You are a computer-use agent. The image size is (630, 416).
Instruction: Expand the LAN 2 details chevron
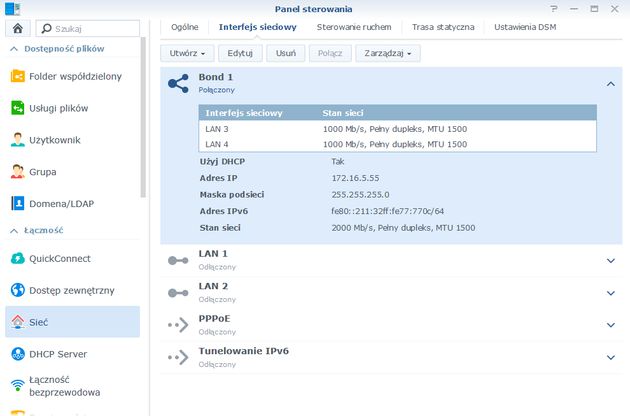click(611, 293)
